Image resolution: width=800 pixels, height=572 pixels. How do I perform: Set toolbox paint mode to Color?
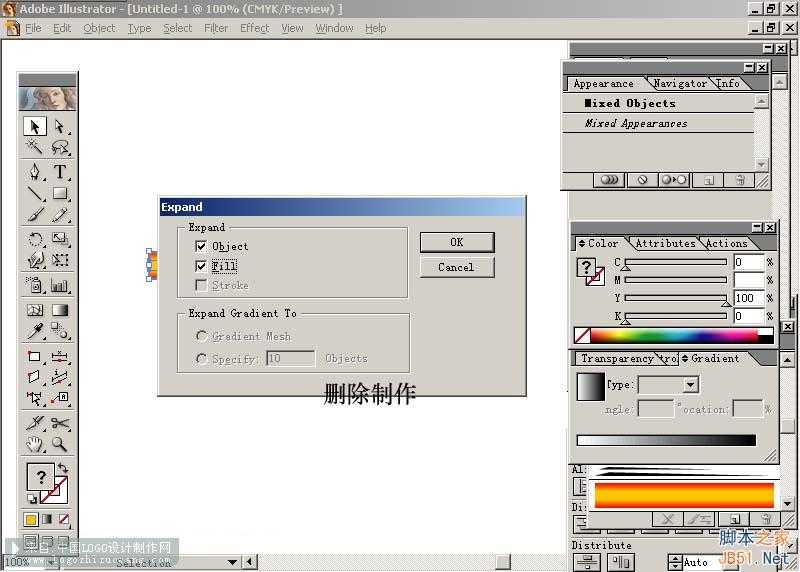31,520
